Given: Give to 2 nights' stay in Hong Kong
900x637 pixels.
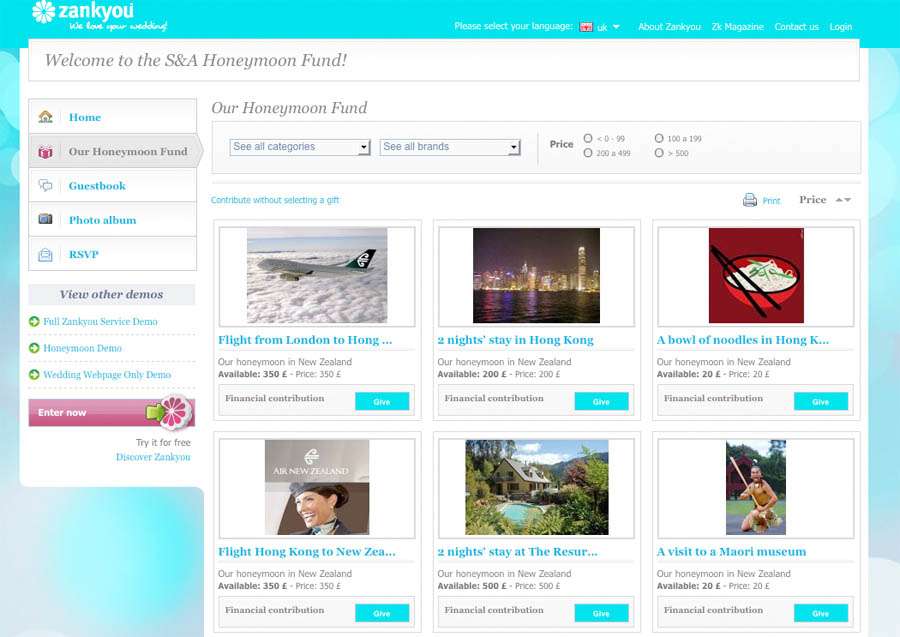Looking at the screenshot, I should point(602,401).
